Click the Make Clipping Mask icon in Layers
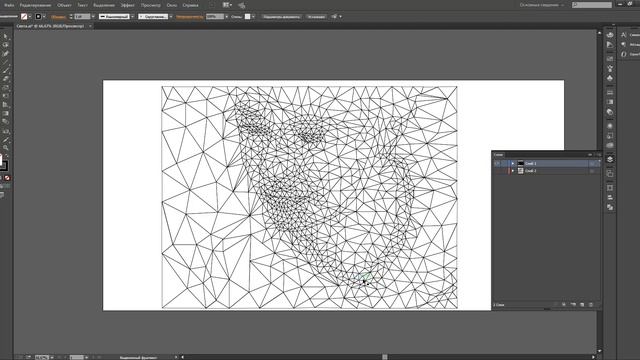 click(x=564, y=304)
